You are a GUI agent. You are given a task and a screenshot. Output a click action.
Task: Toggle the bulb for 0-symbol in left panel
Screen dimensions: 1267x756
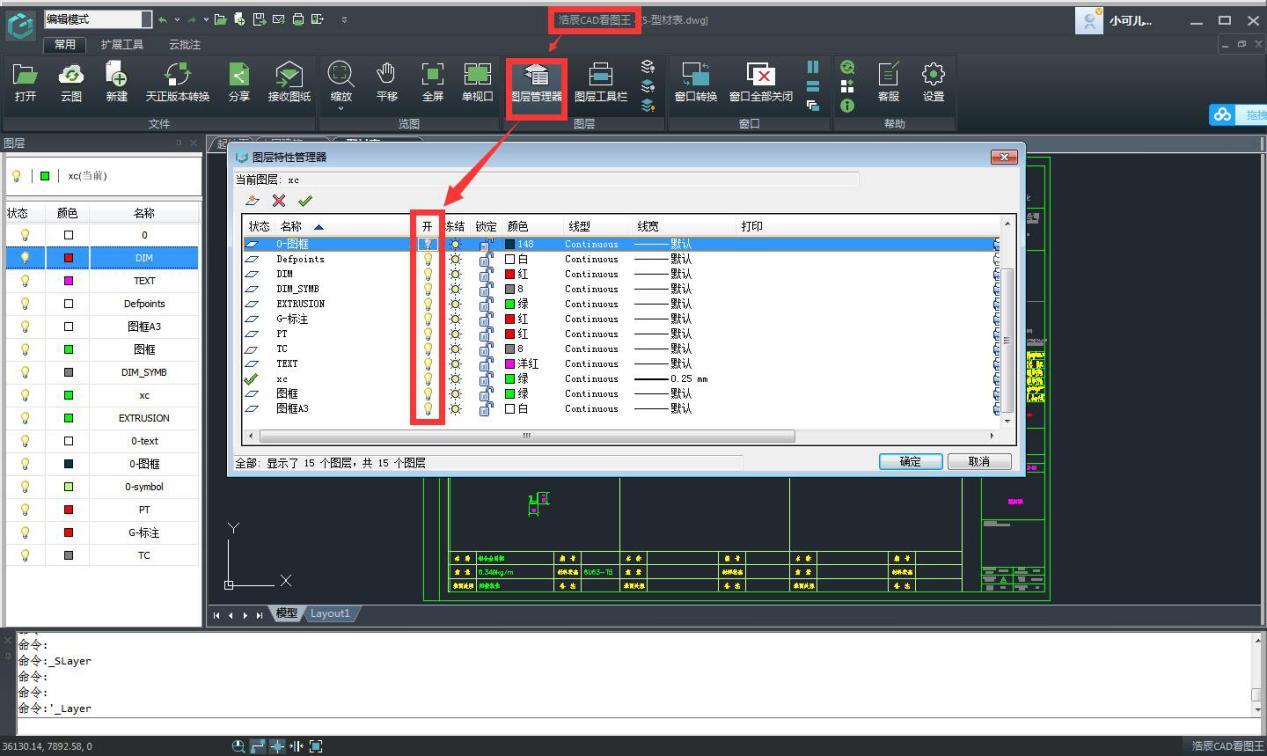coord(25,487)
